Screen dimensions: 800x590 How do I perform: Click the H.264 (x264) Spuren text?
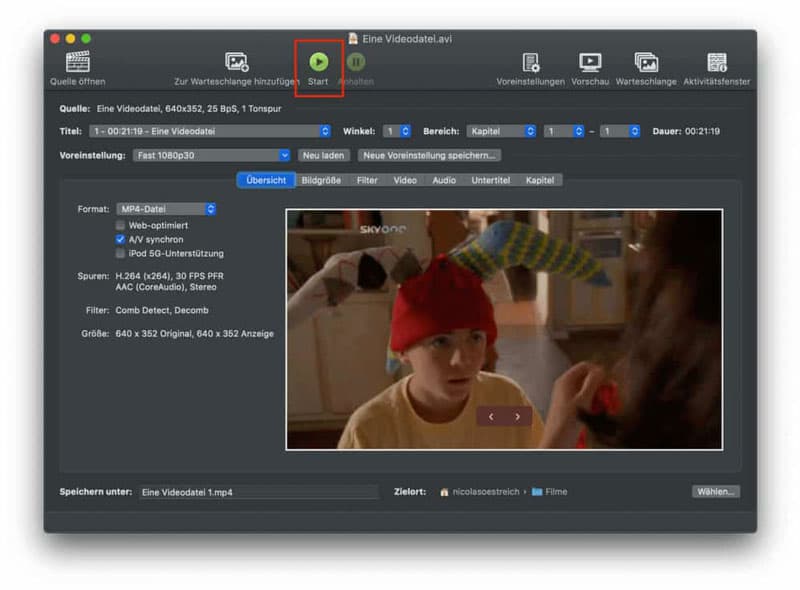[x=169, y=276]
